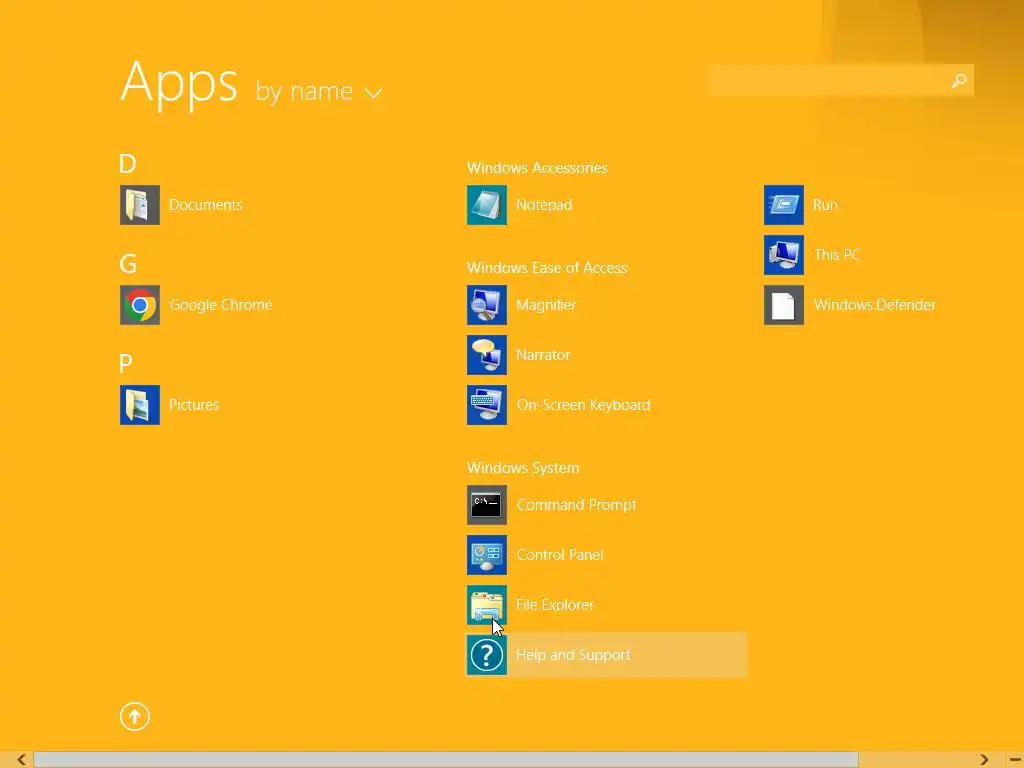Select the 'Google Chrome' label
Screen dimensions: 1024x768
(221, 305)
